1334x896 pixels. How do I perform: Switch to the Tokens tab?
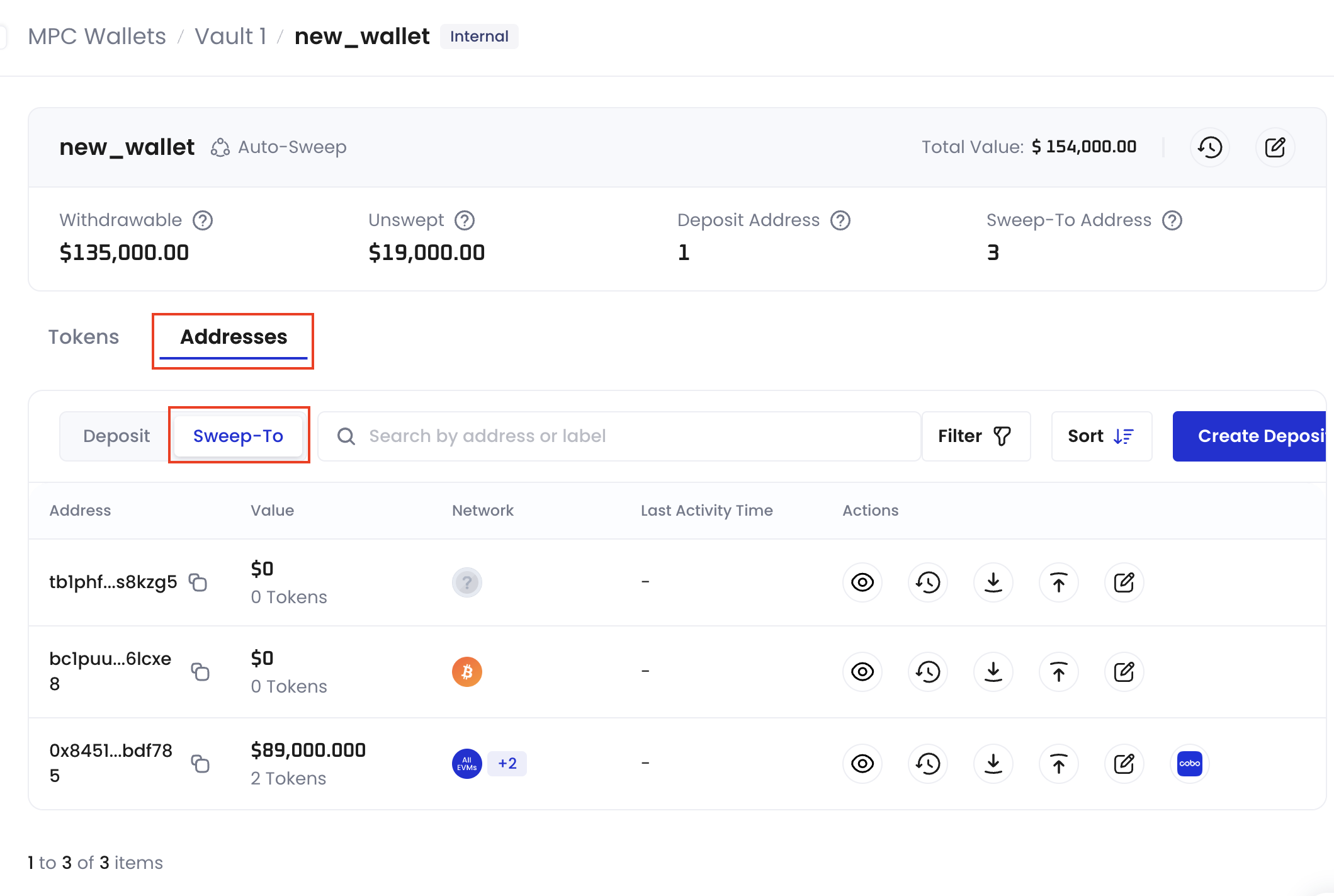83,337
